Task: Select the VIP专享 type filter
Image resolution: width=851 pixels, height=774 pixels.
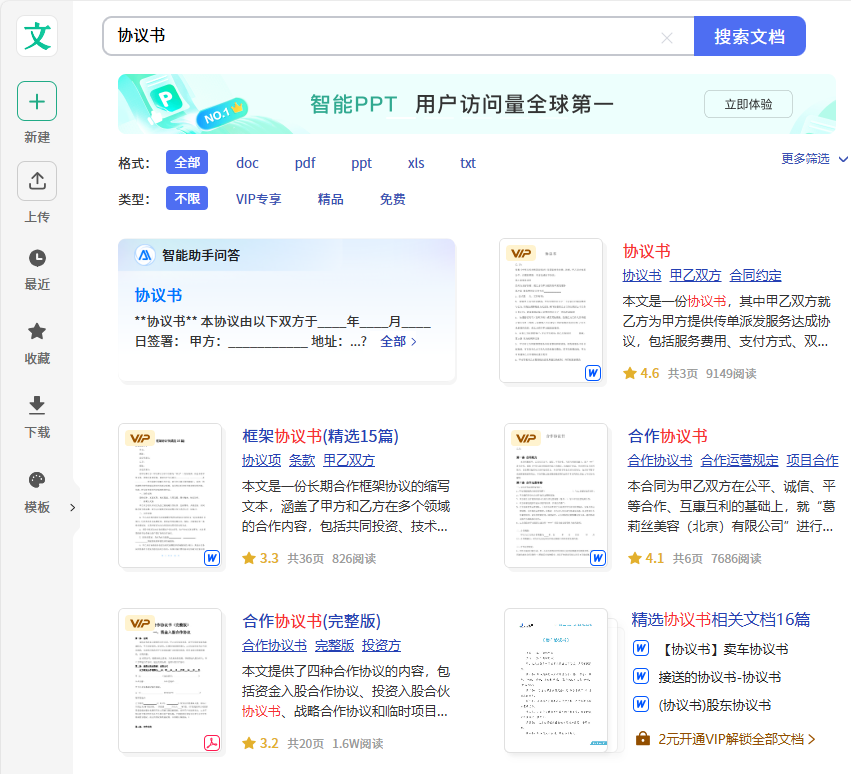Action: pyautogui.click(x=259, y=199)
